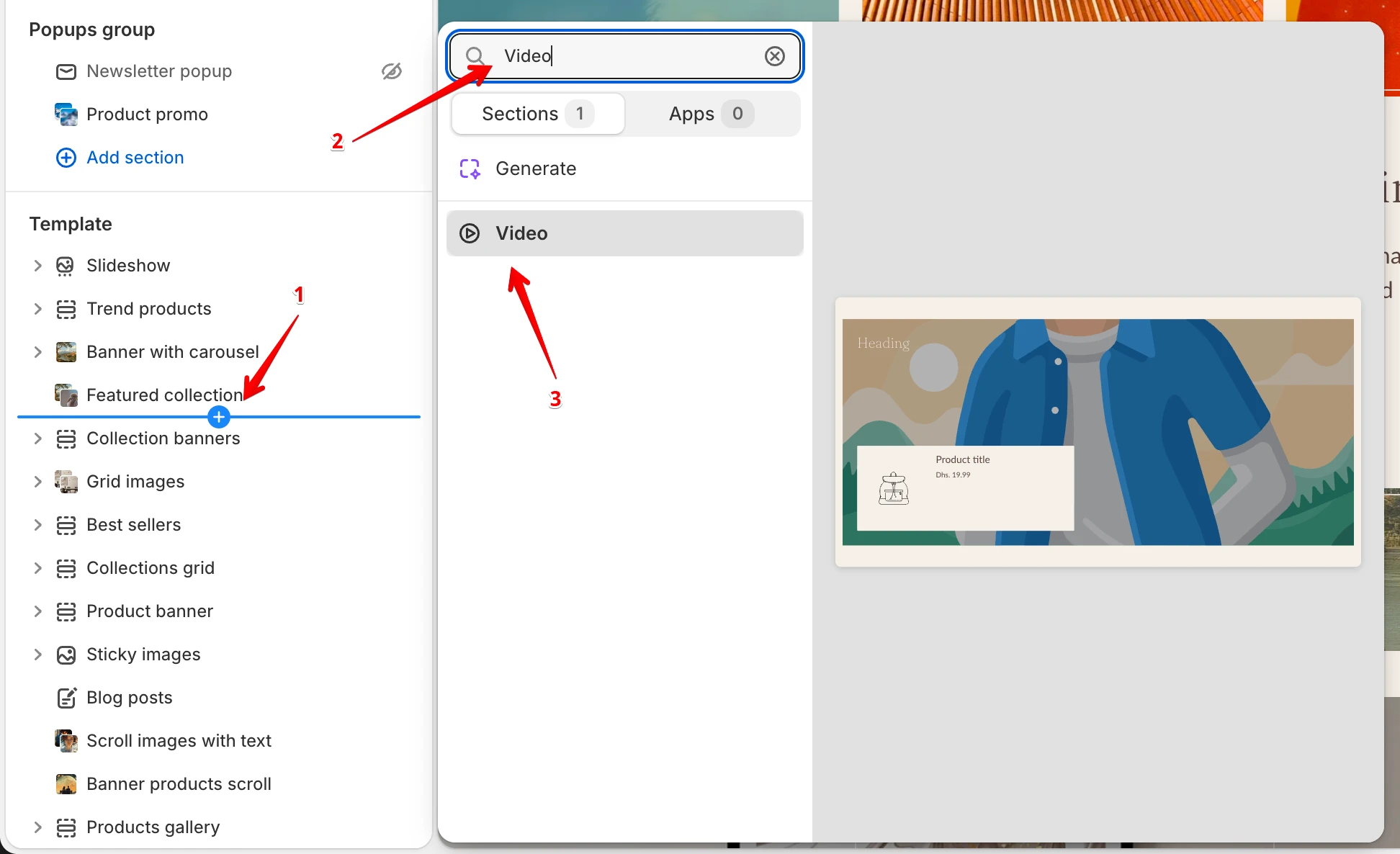
Task: Click the Sticky images section icon
Action: [66, 655]
